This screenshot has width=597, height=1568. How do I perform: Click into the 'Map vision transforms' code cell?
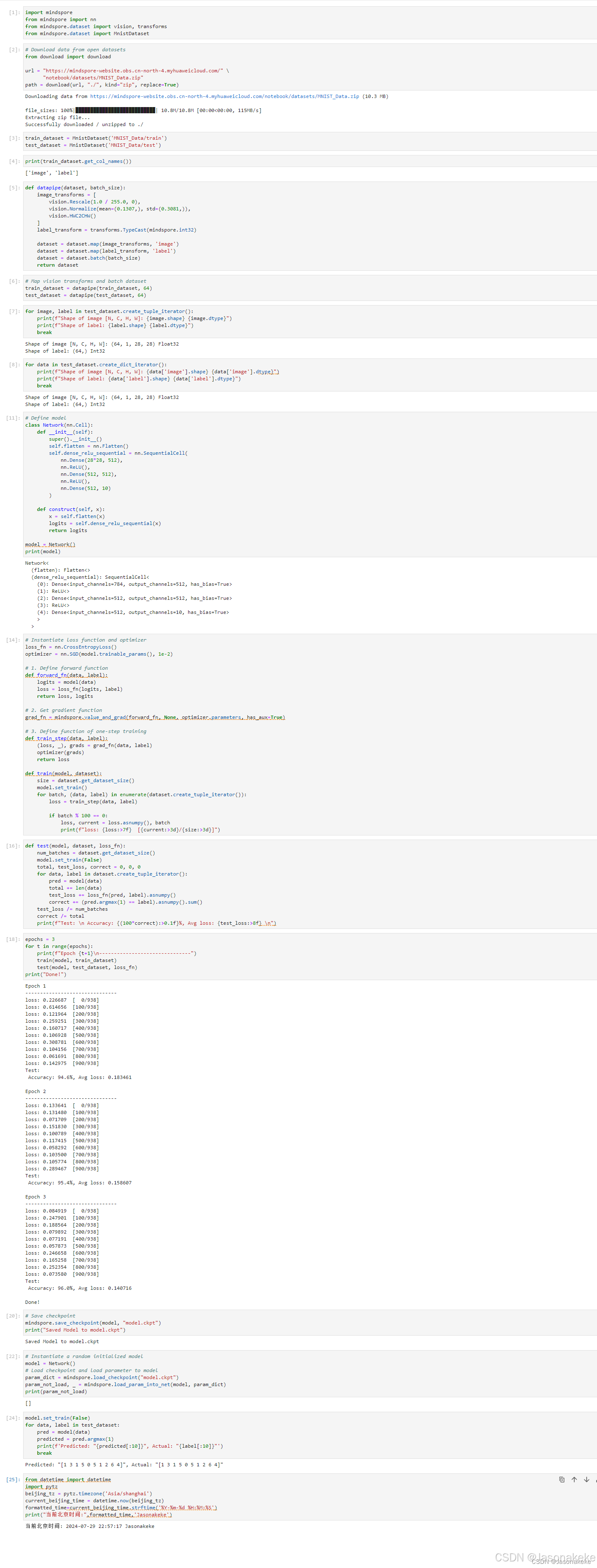point(310,289)
